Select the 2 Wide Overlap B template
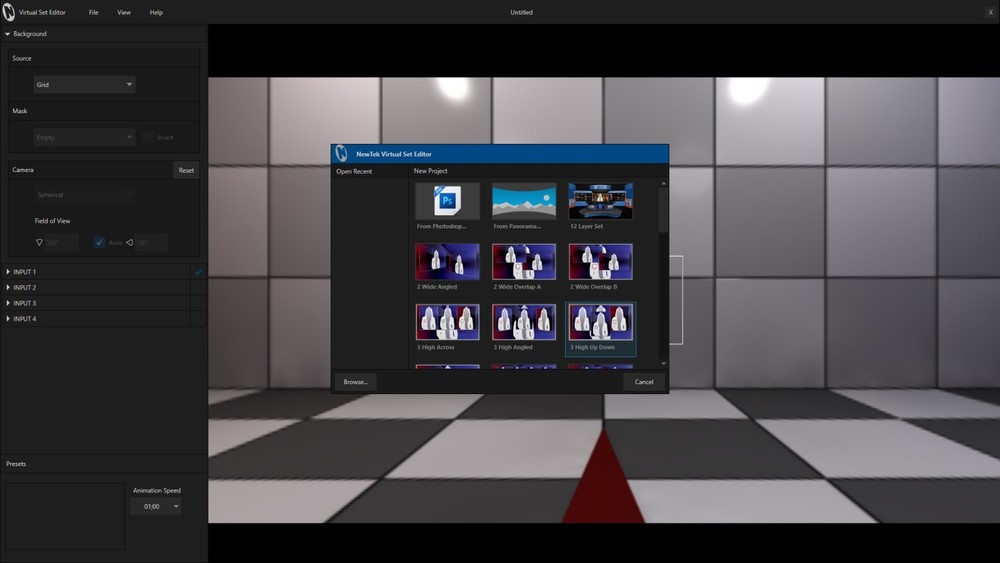Viewport: 1000px width, 563px height. tap(600, 267)
